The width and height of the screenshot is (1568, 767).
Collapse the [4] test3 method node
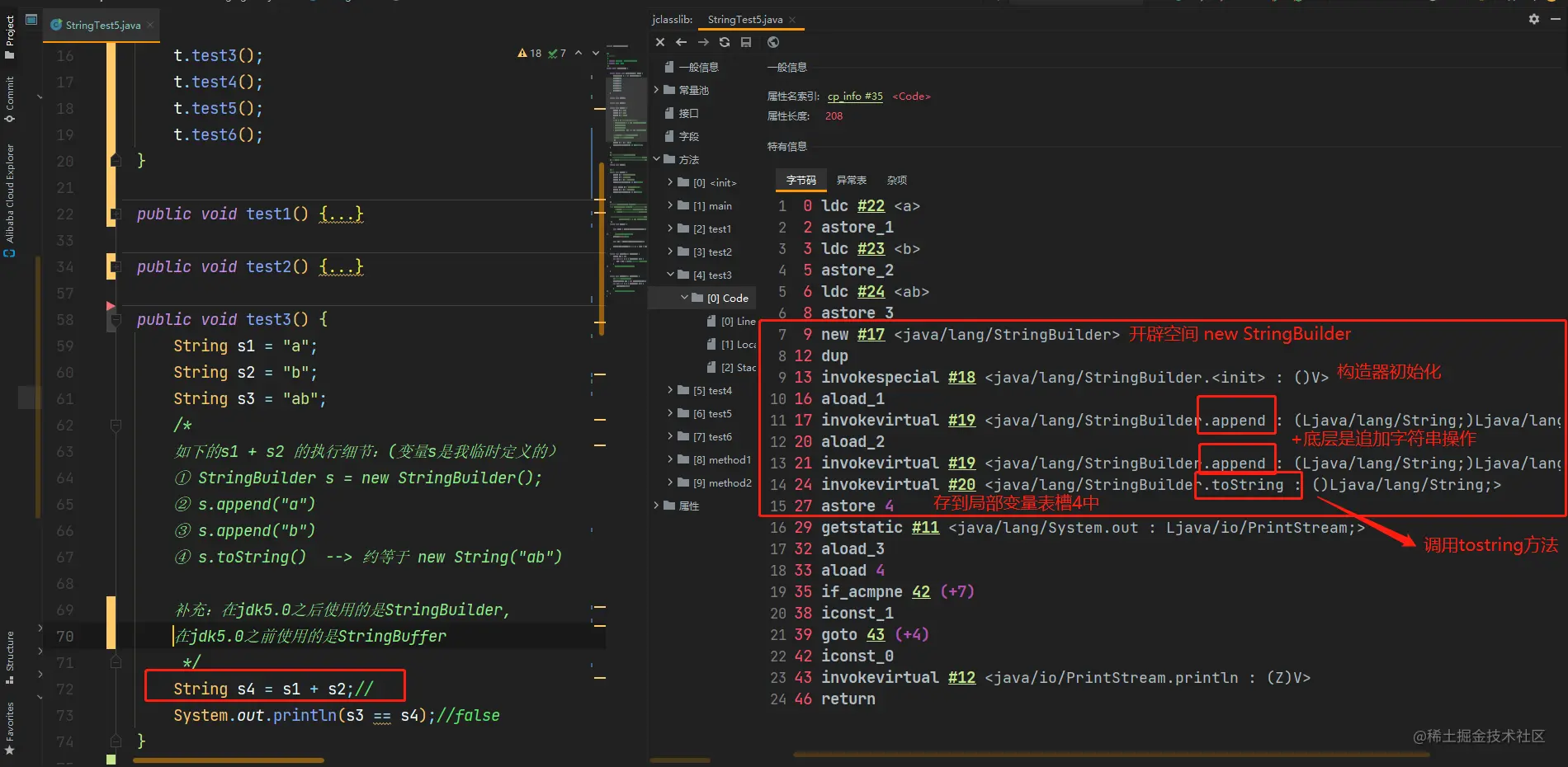point(670,275)
